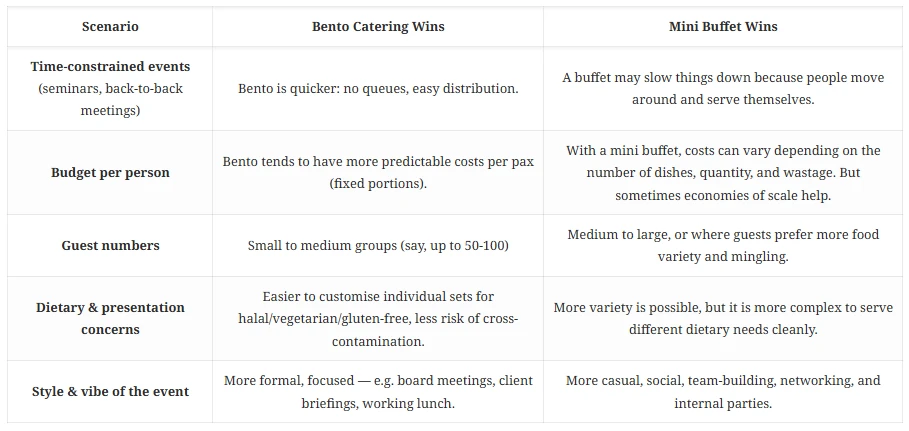The image size is (909, 431).
Task: Select Dietary & presentation concerns label
Action: [110, 318]
